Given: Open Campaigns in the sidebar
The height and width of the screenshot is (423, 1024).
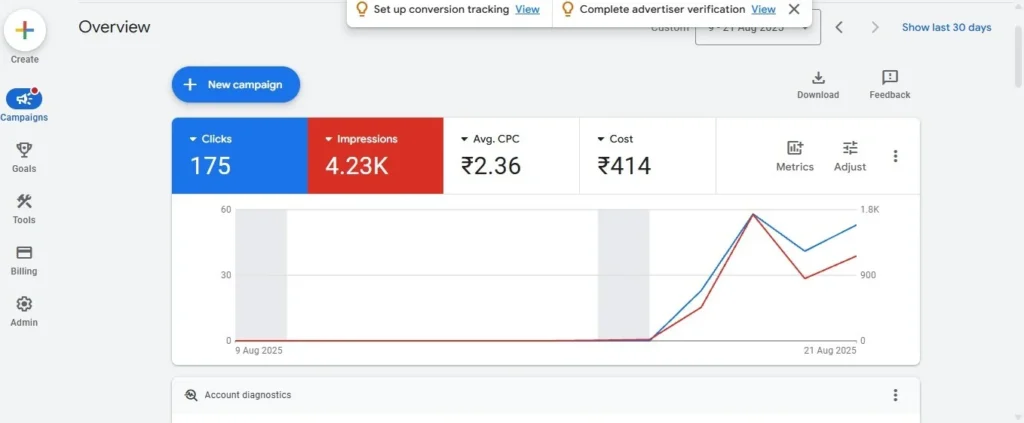Looking at the screenshot, I should coord(24,99).
